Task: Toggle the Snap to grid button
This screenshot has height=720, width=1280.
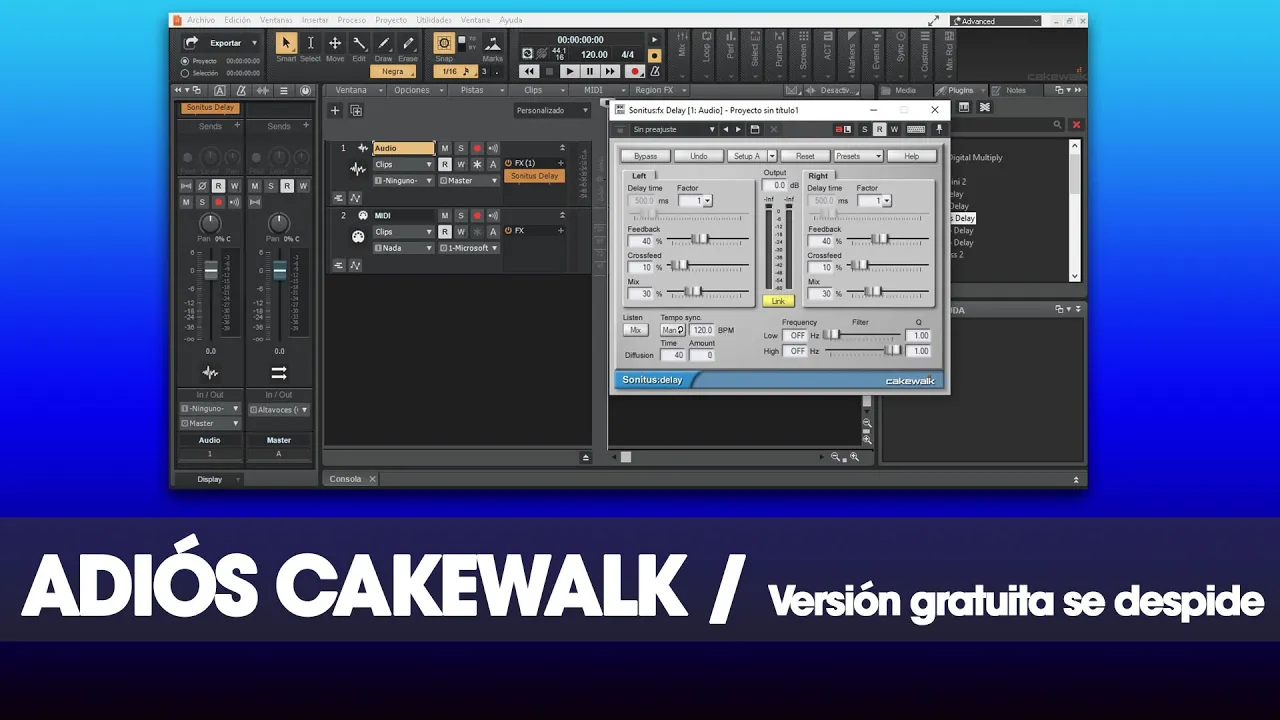Action: (x=444, y=44)
